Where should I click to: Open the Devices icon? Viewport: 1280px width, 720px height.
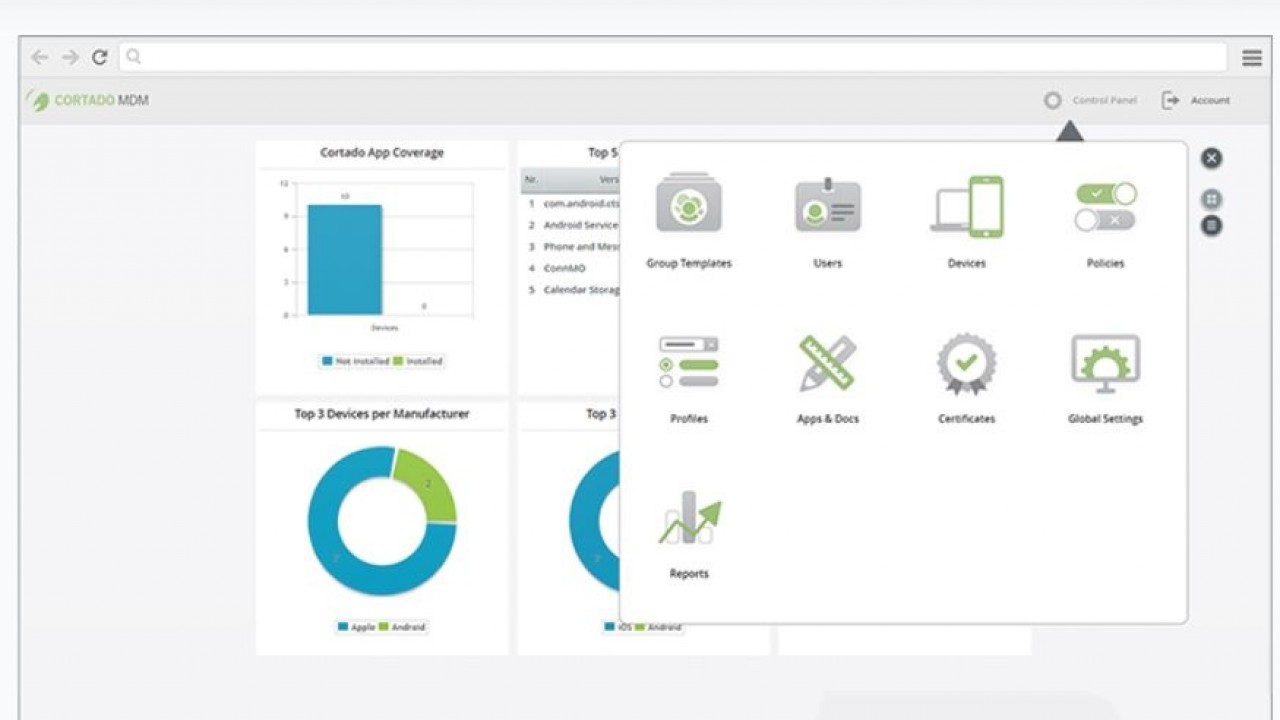point(966,206)
